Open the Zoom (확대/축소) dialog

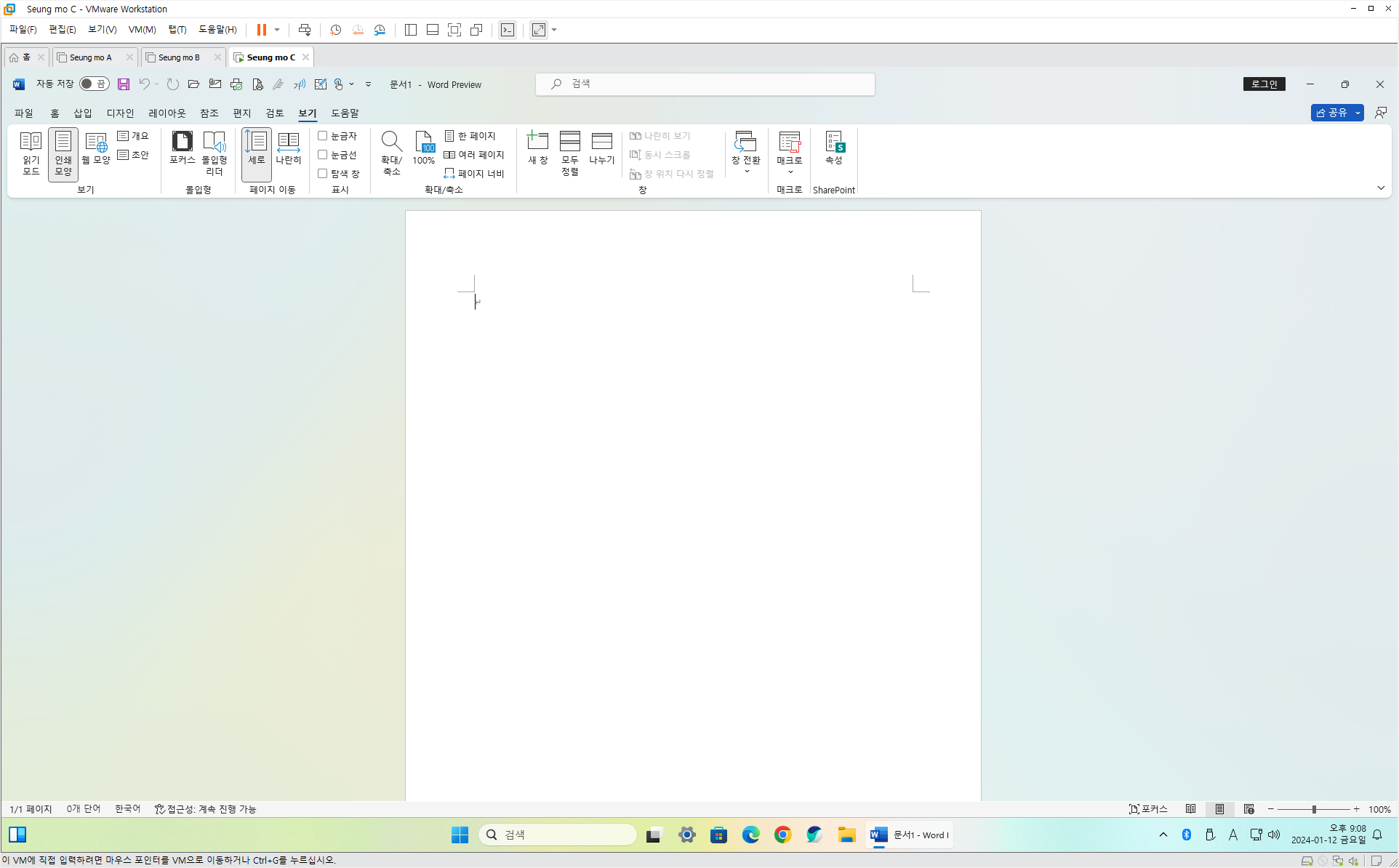tap(391, 153)
